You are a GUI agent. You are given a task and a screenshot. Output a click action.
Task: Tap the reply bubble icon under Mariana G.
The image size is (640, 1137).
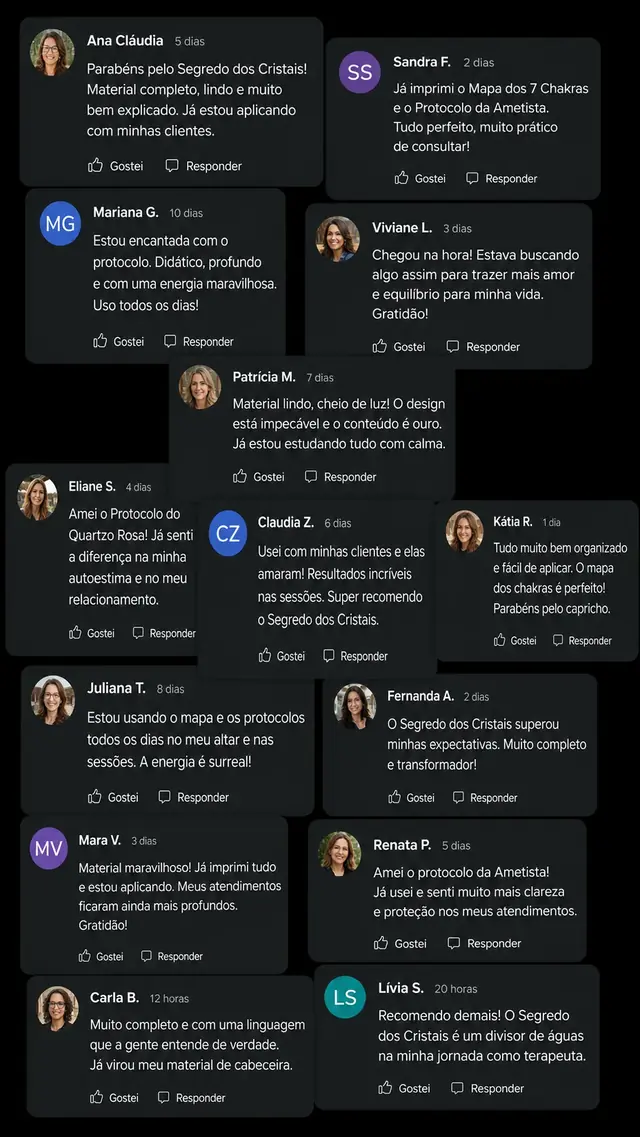coord(170,341)
